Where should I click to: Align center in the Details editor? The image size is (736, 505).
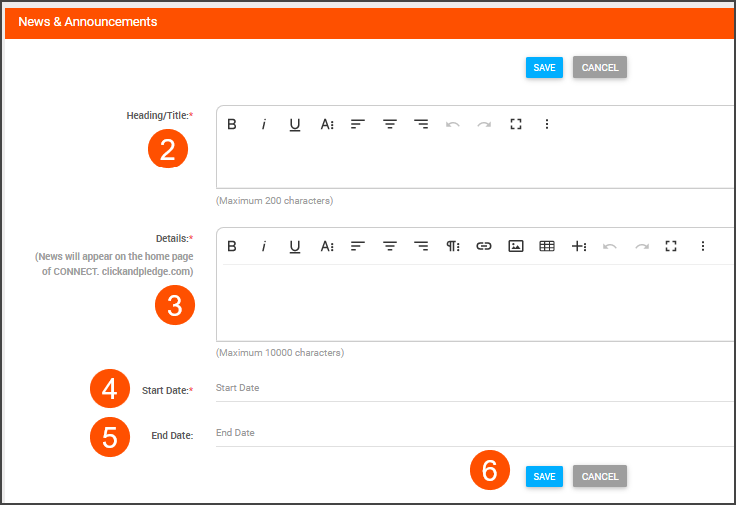(390, 246)
